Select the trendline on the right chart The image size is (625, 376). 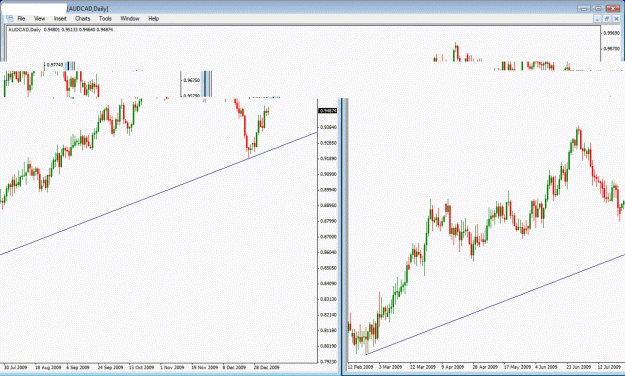click(495, 303)
